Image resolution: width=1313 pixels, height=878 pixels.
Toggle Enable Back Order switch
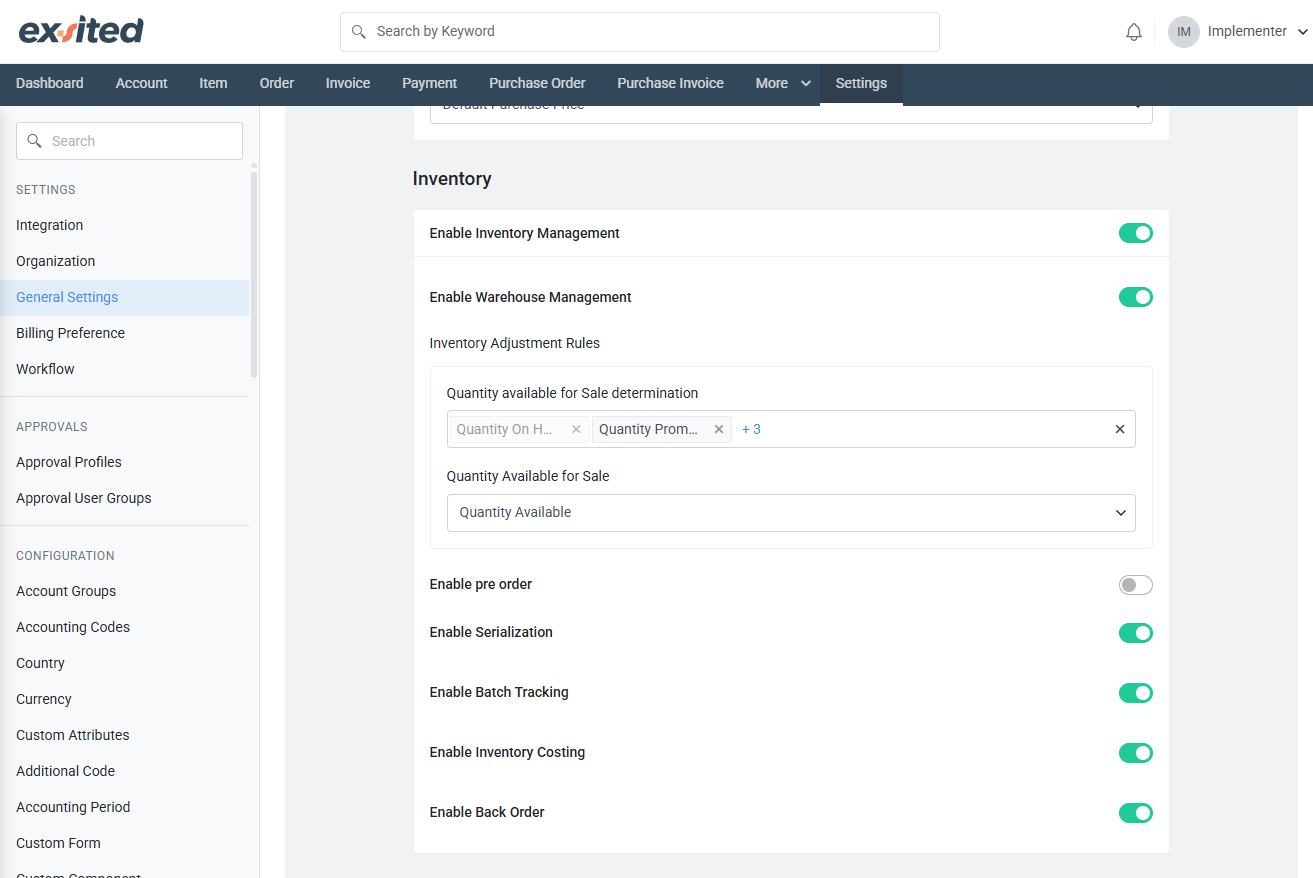click(x=1136, y=813)
